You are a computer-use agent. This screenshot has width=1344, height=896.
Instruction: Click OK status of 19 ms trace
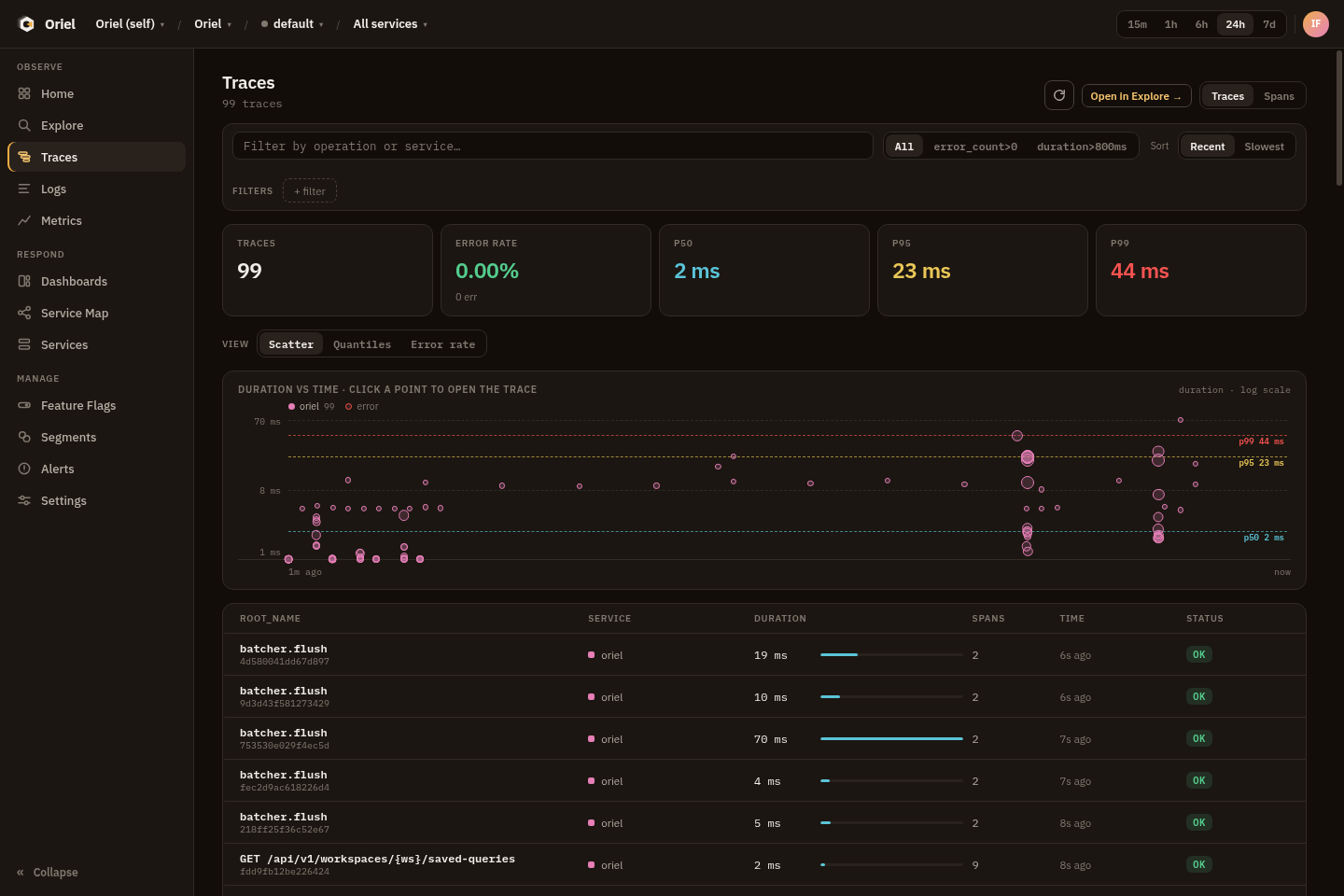1199,654
